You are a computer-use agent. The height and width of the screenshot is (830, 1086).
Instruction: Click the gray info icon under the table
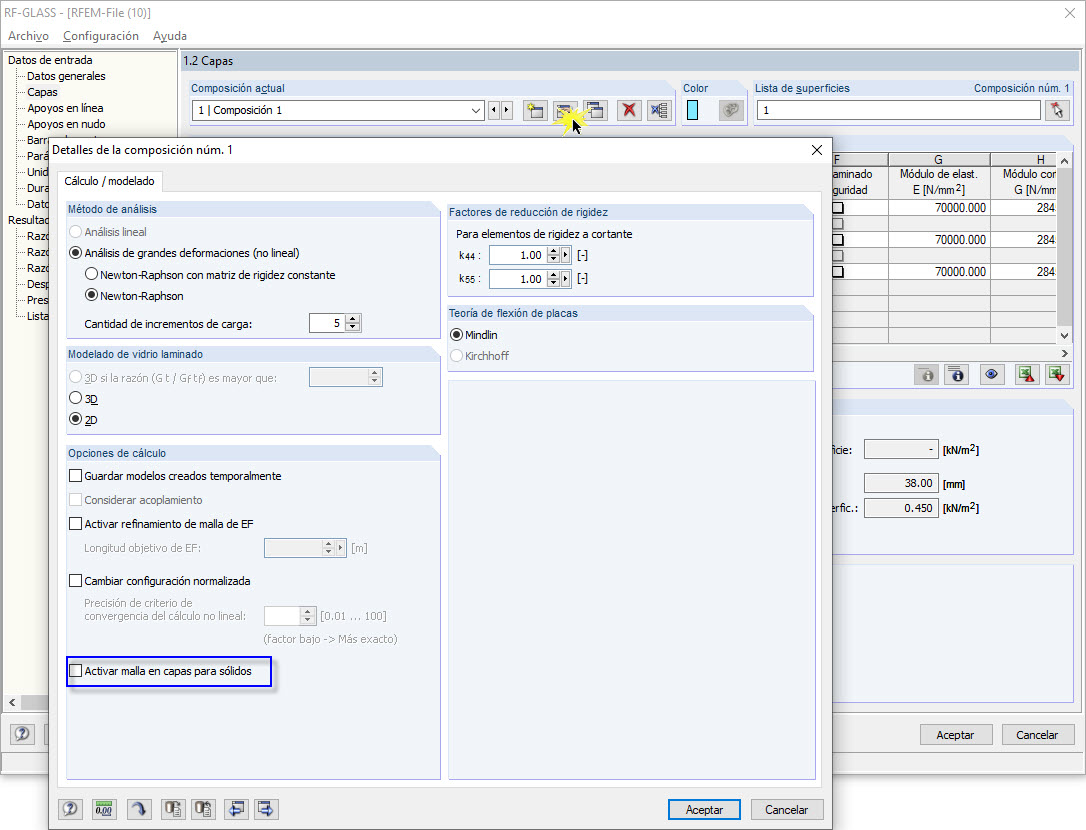pyautogui.click(x=927, y=375)
